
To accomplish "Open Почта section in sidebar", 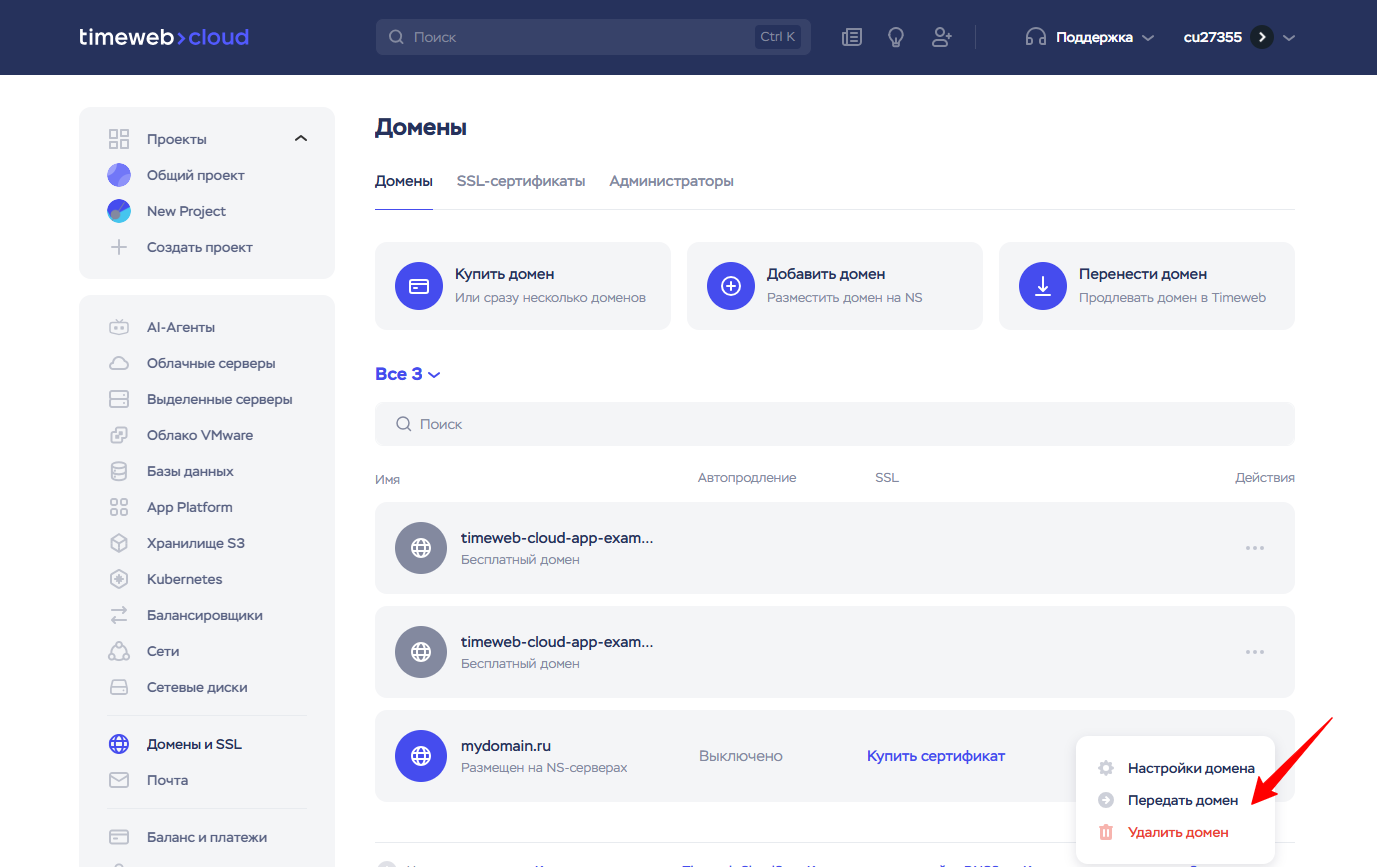I will point(167,780).
